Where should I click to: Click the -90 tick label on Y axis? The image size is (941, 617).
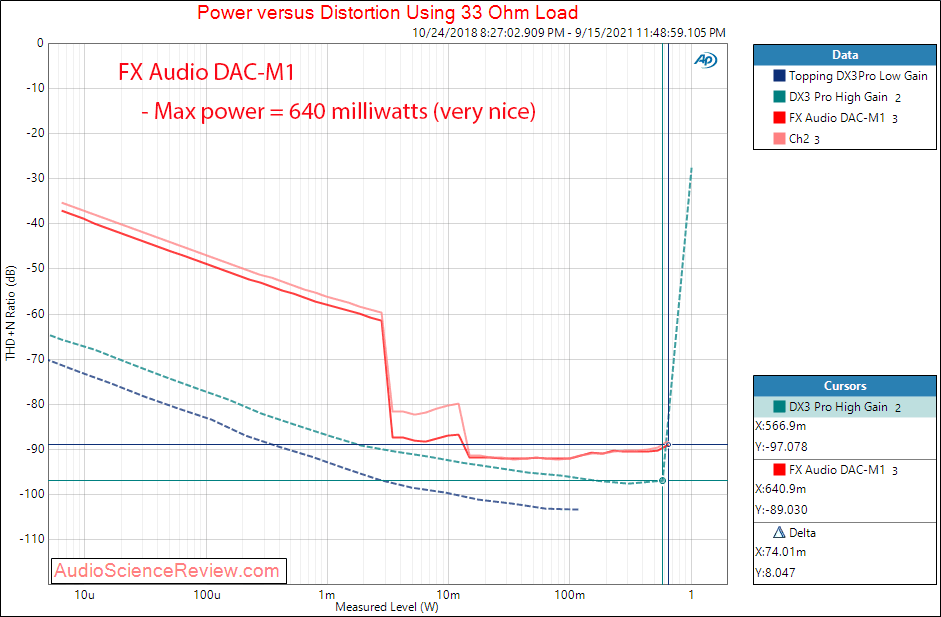click(x=35, y=449)
